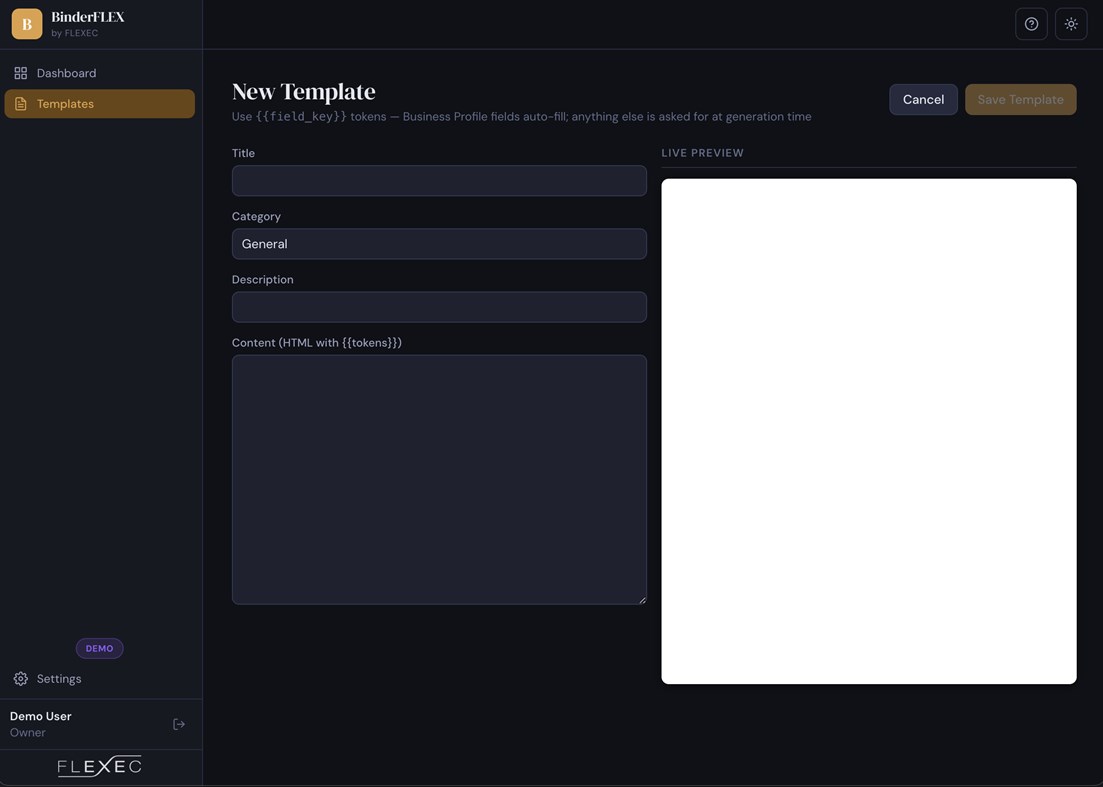
Task: Toggle the light theme sun icon
Action: [1071, 24]
